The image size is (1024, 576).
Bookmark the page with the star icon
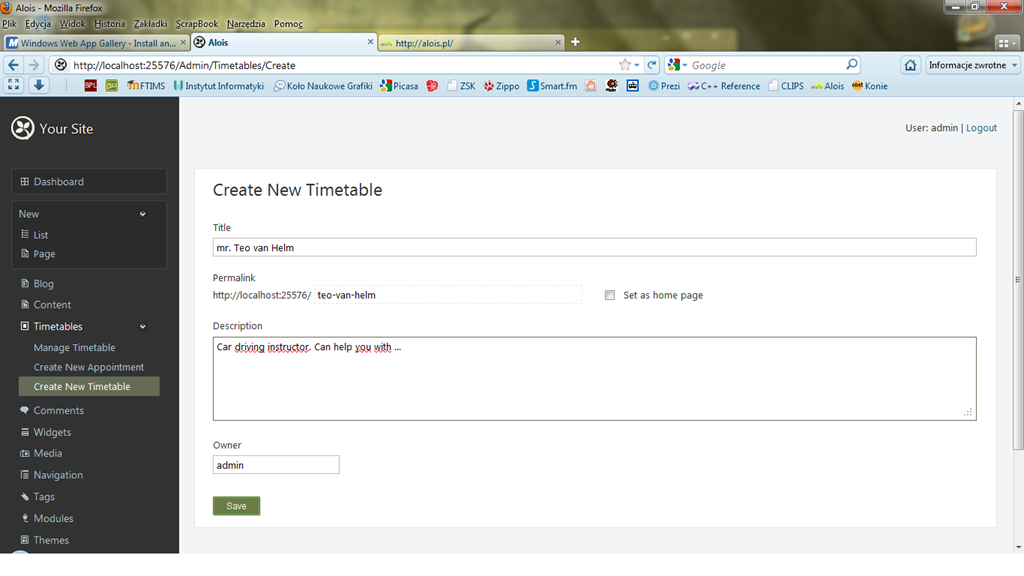click(x=625, y=65)
